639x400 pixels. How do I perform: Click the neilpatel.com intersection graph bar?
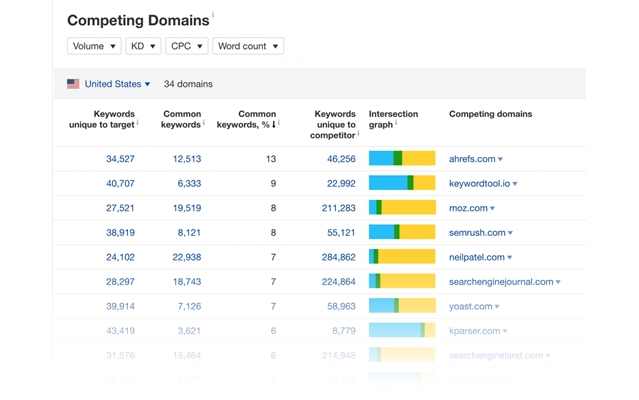pos(402,257)
